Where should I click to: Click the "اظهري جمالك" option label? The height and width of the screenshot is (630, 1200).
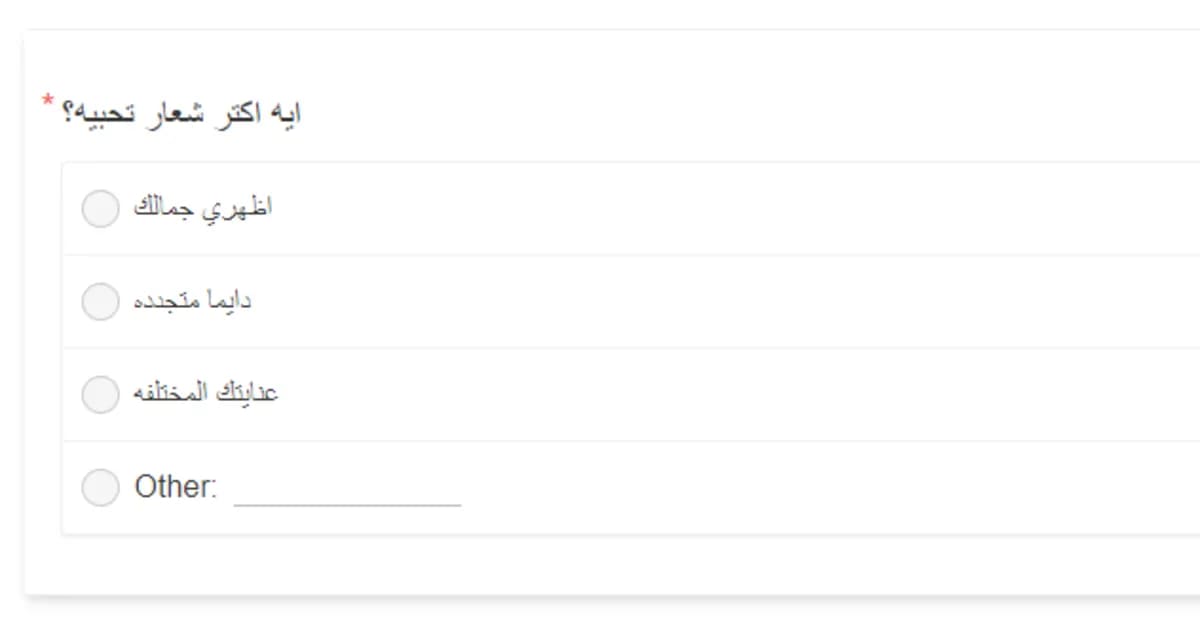point(205,206)
